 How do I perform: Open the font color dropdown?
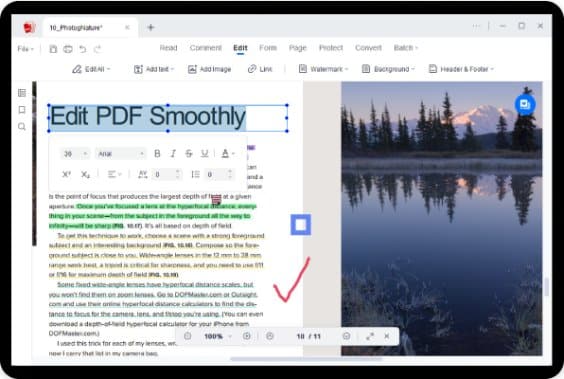click(x=228, y=154)
